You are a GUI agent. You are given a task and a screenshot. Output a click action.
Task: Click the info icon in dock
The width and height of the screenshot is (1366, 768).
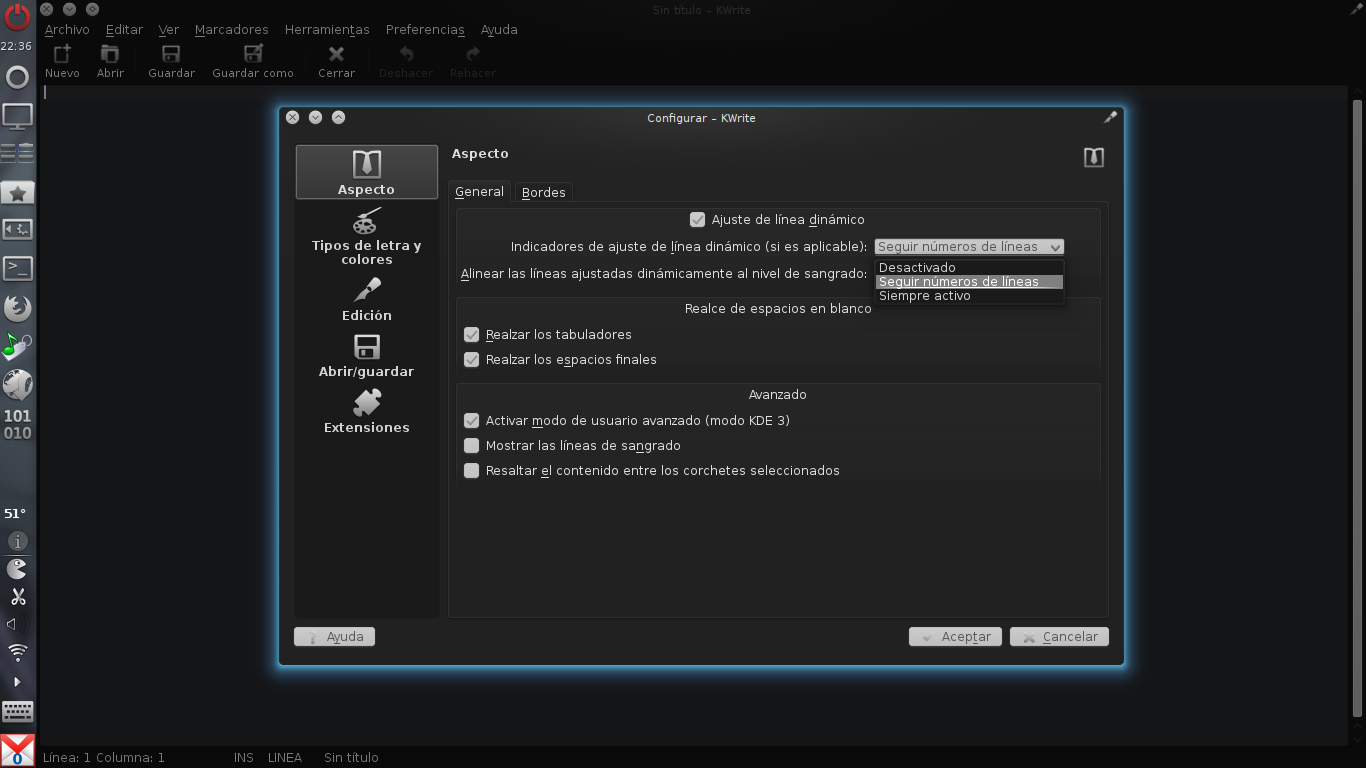[x=17, y=541]
